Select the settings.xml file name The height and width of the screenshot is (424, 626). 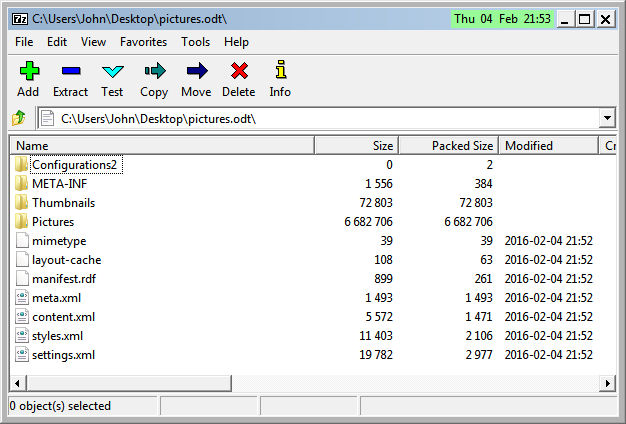coord(63,355)
